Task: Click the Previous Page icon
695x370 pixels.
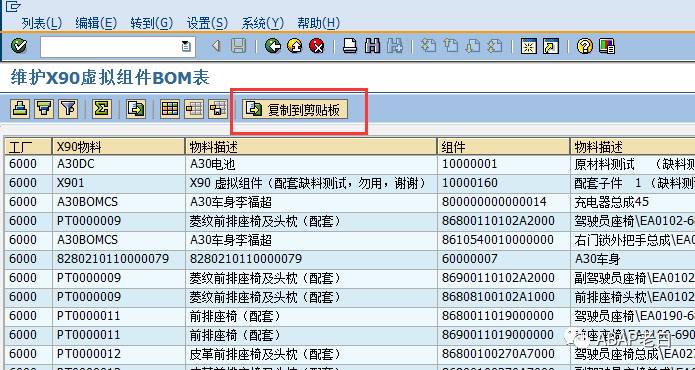Action: click(450, 46)
